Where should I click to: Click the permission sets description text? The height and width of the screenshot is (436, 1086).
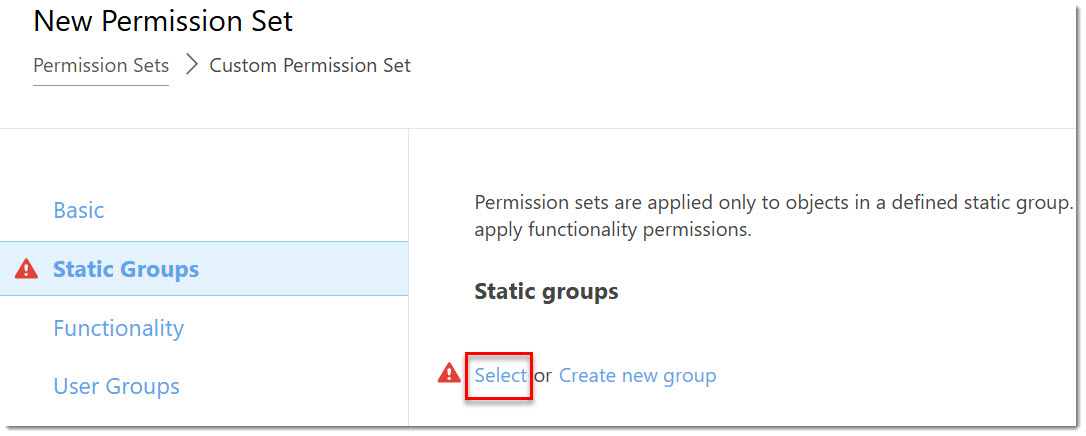click(x=774, y=203)
